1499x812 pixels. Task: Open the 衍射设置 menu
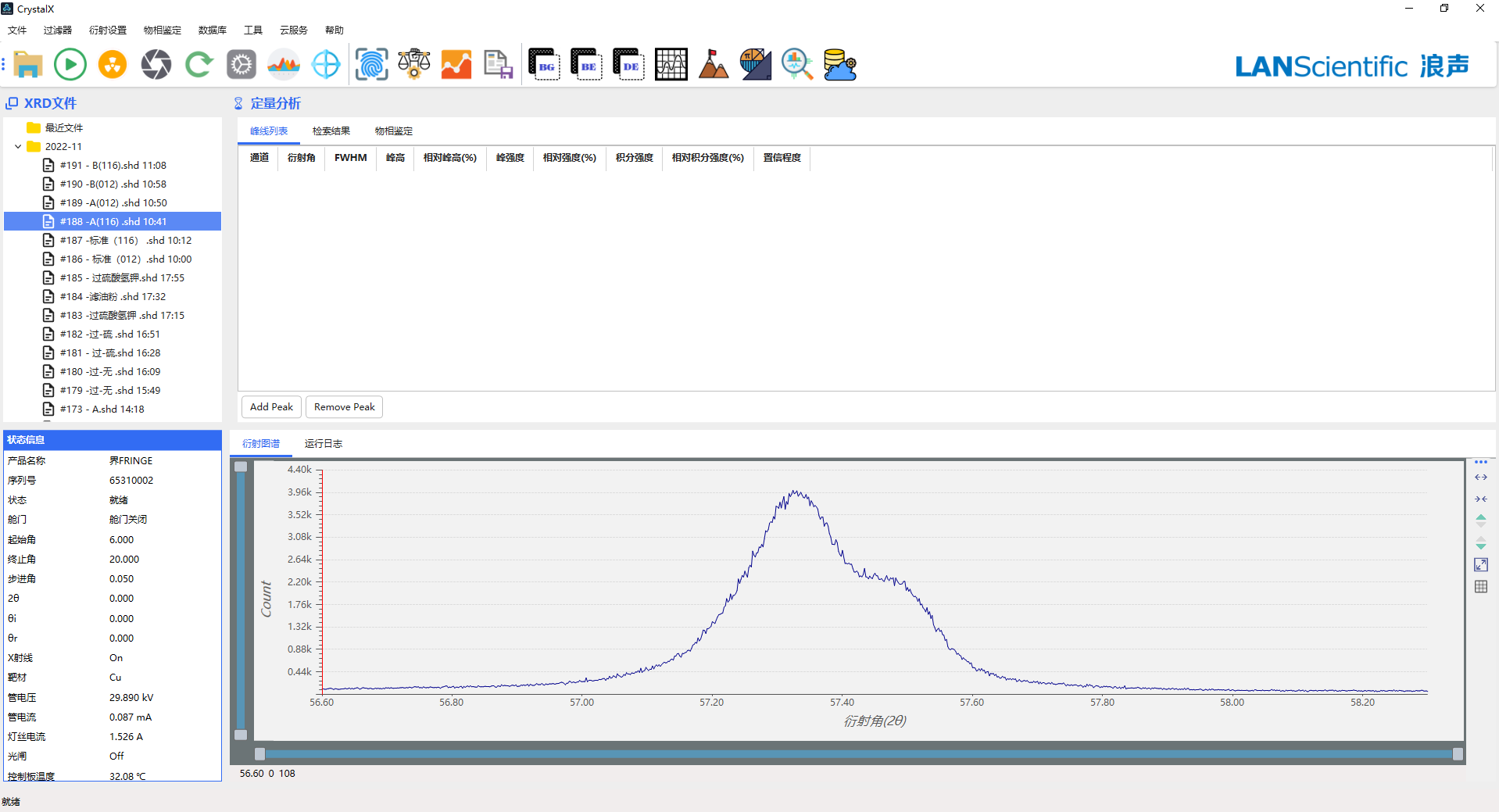pyautogui.click(x=108, y=30)
